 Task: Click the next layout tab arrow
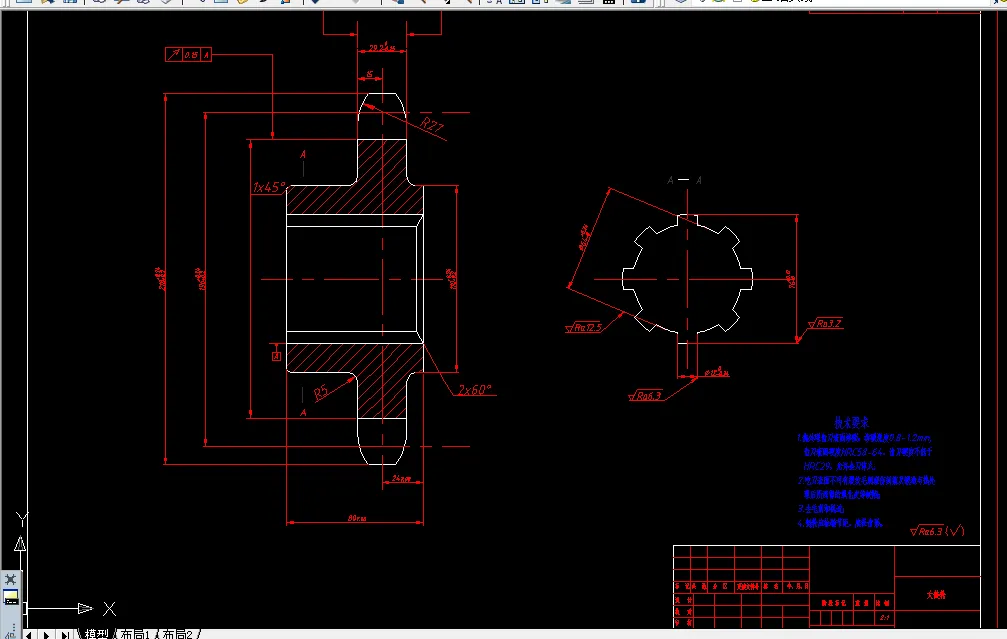point(46,635)
